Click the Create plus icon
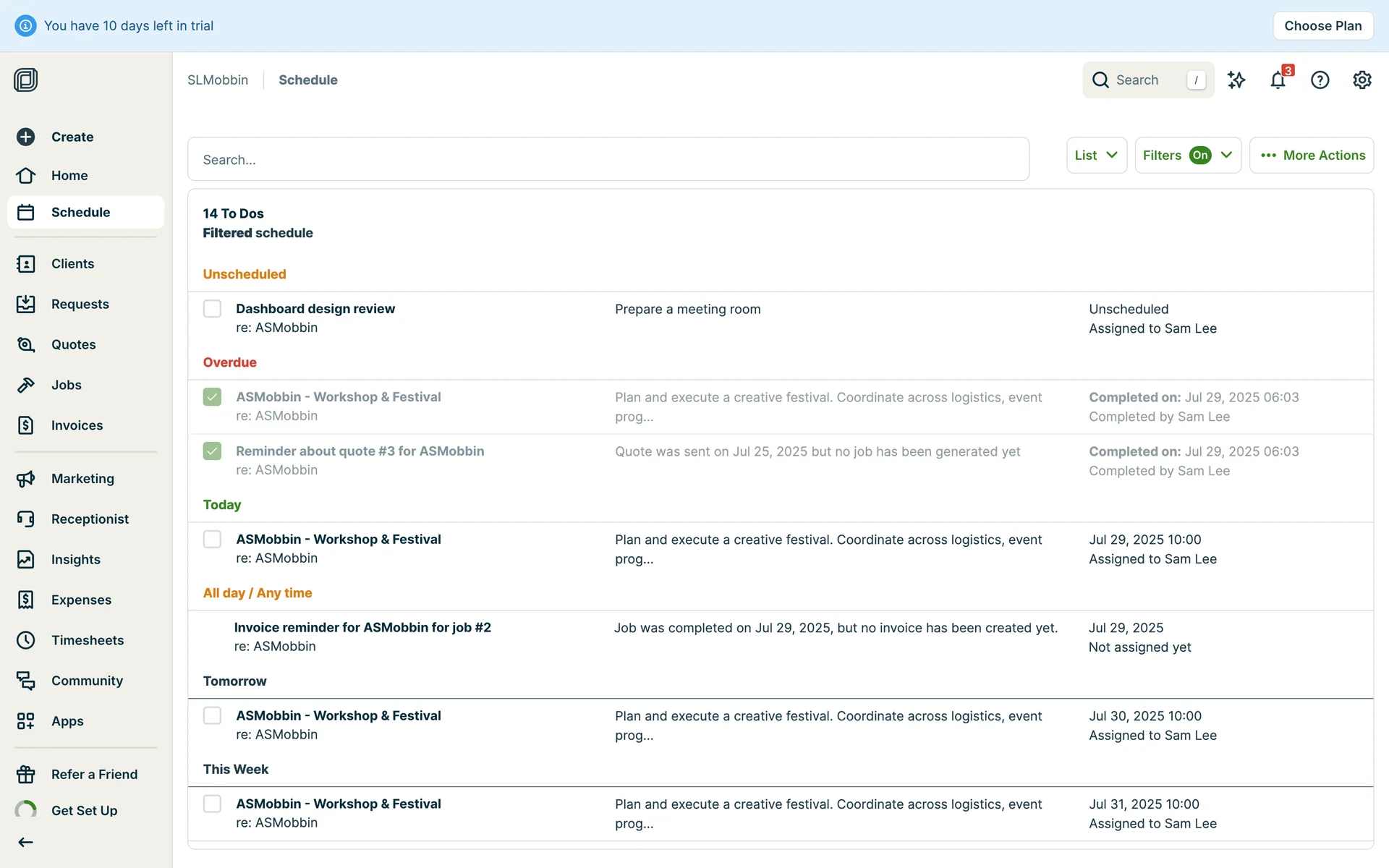 [26, 137]
